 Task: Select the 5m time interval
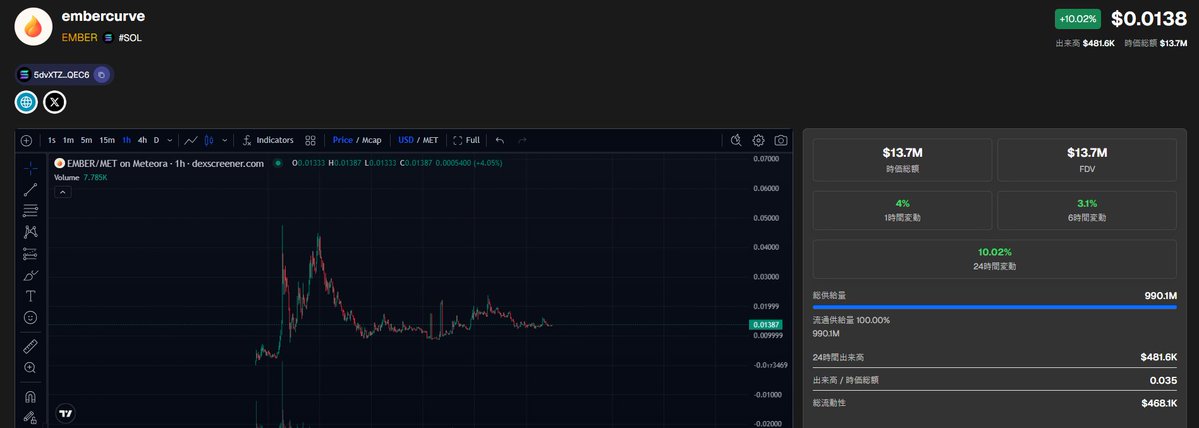[86, 141]
